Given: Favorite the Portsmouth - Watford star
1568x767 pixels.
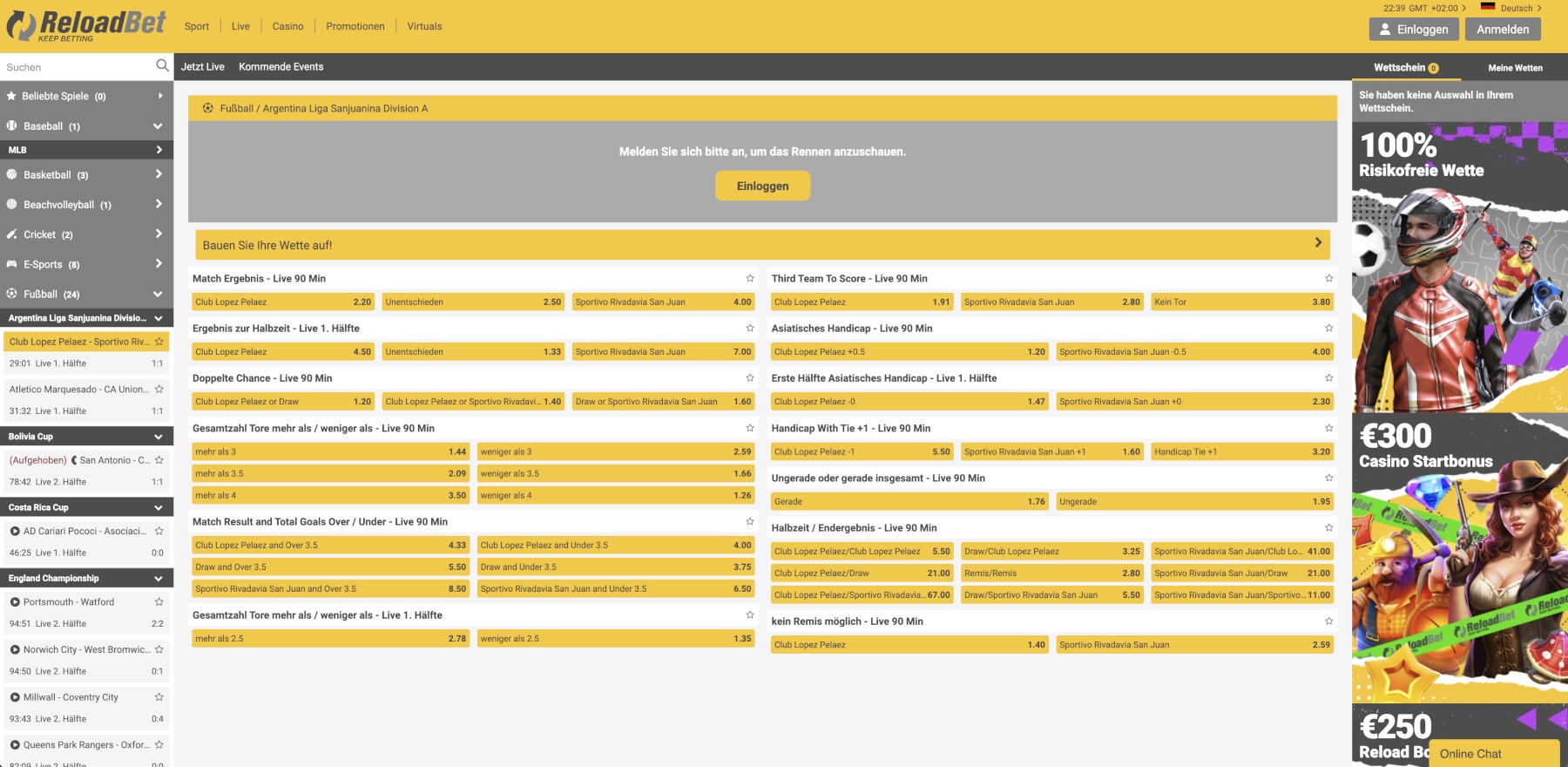Looking at the screenshot, I should 159,602.
